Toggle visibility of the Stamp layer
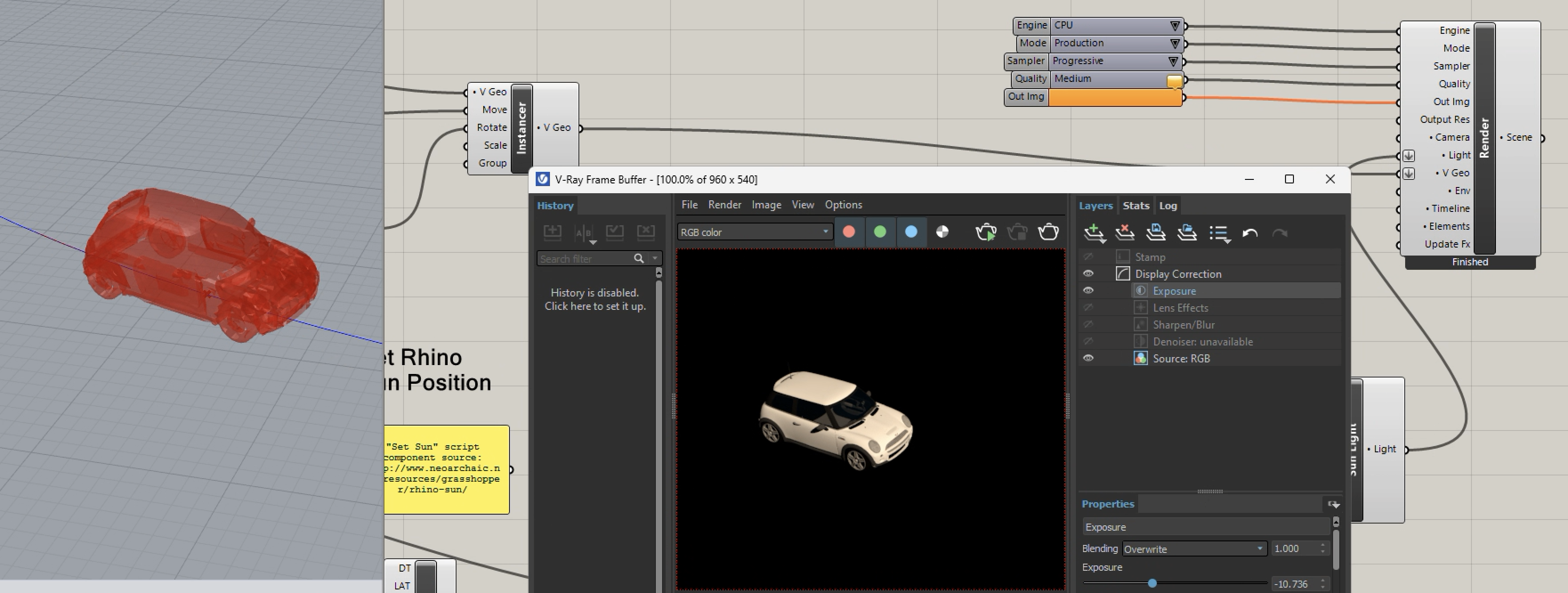 1088,257
